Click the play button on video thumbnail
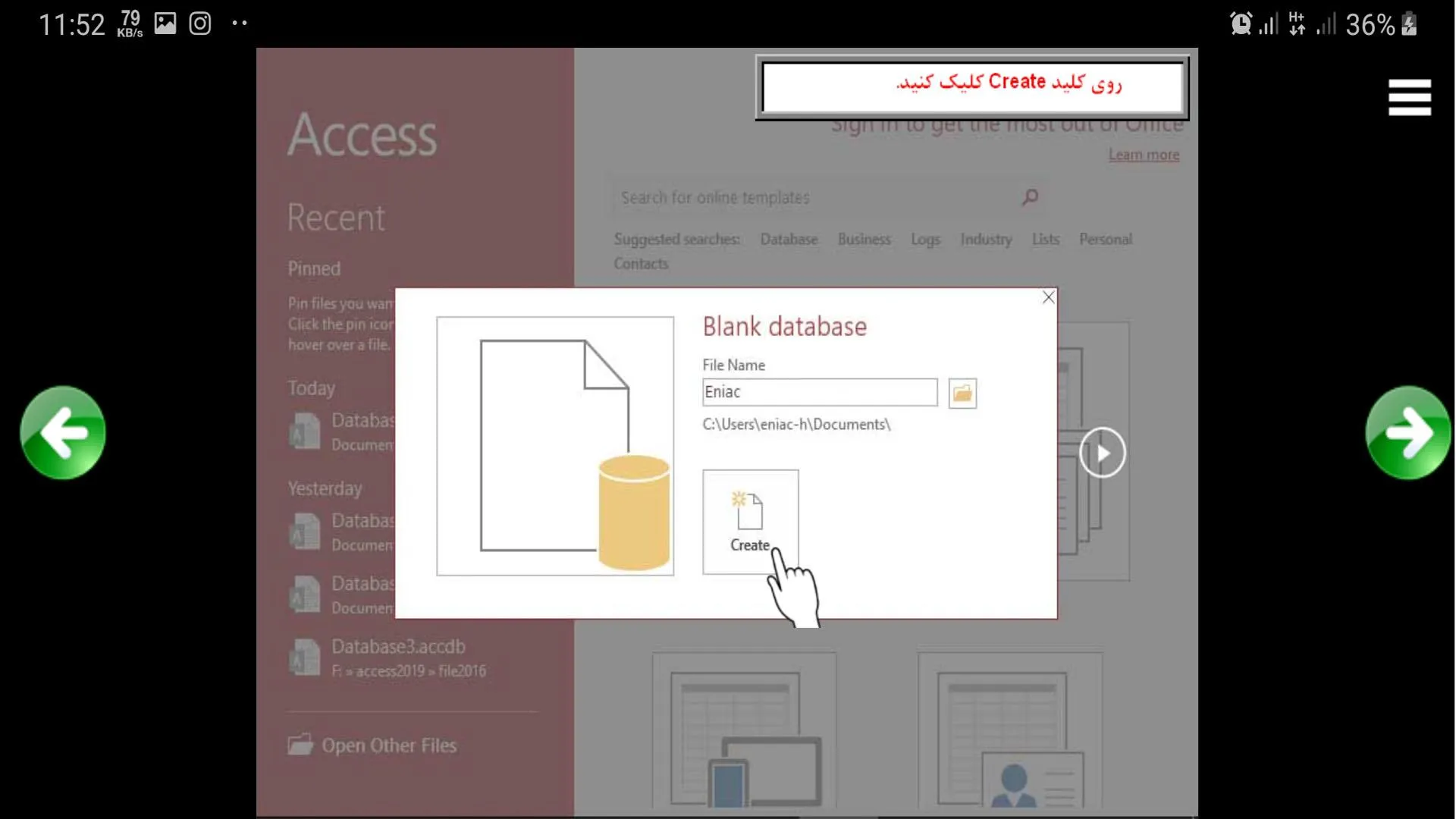Viewport: 1456px width, 819px height. [1101, 453]
